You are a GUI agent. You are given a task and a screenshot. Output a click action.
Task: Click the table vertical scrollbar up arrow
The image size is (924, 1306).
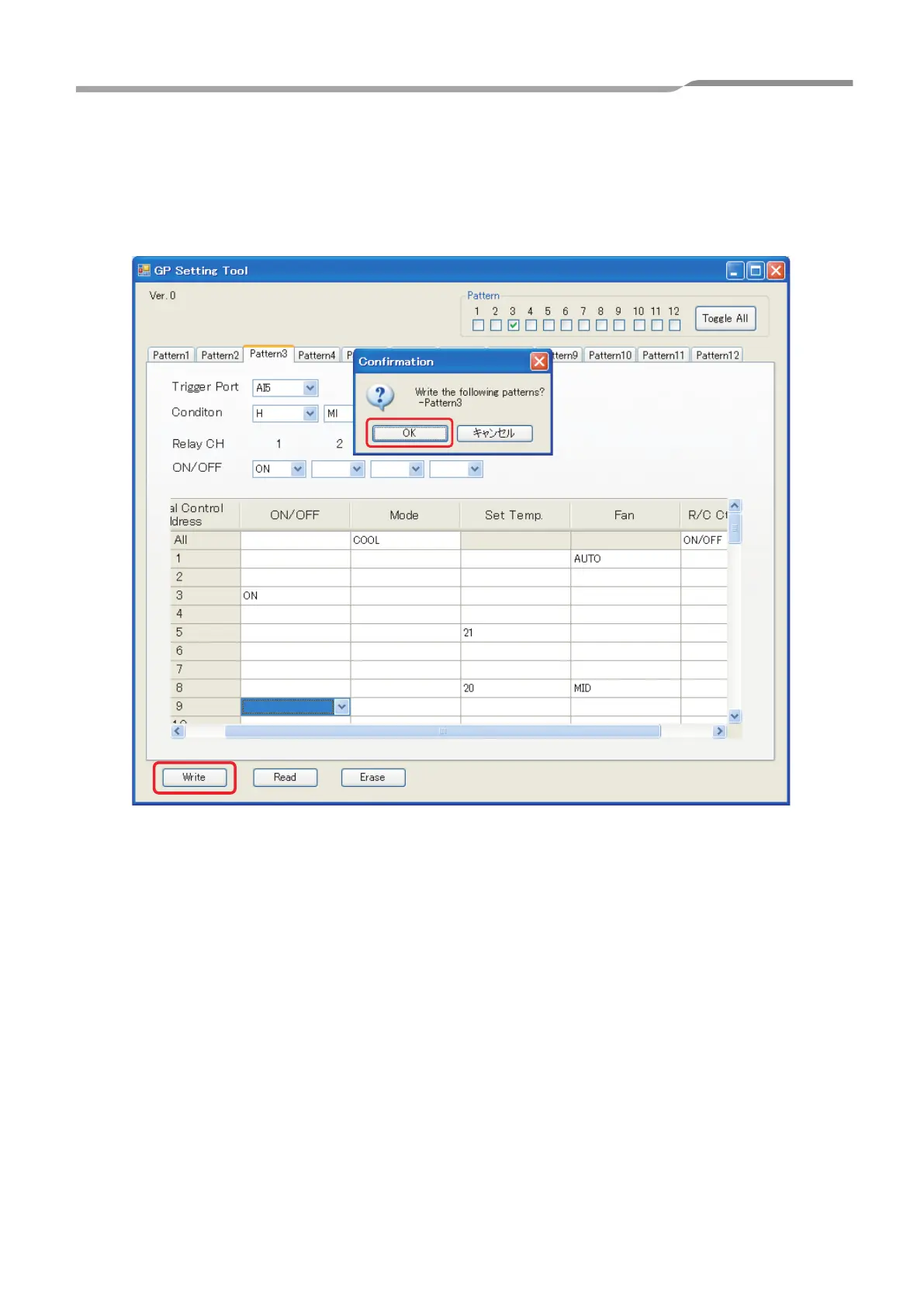pos(735,506)
